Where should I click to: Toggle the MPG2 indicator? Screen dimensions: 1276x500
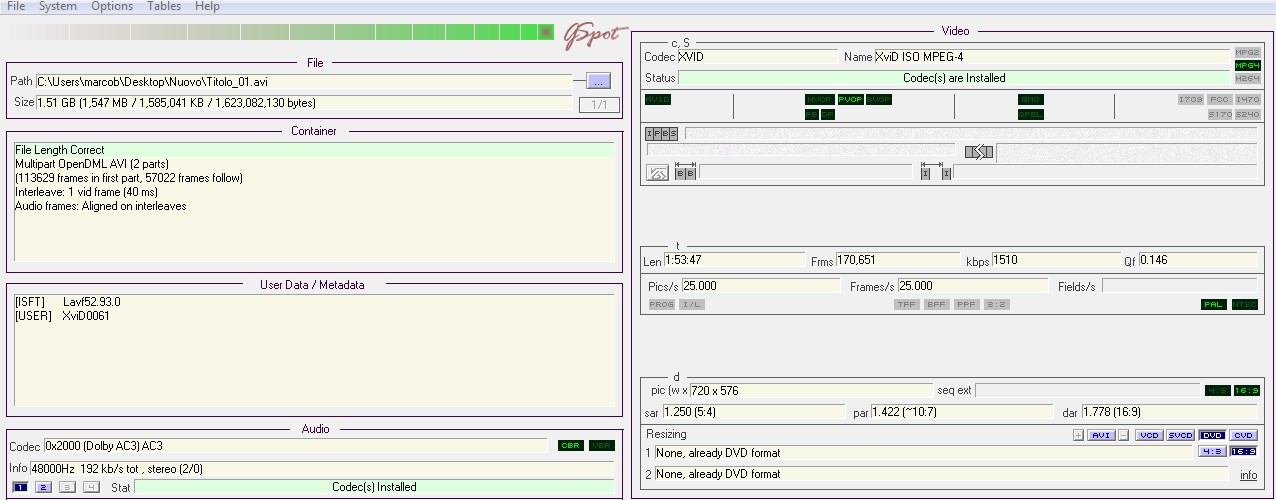pyautogui.click(x=1247, y=52)
